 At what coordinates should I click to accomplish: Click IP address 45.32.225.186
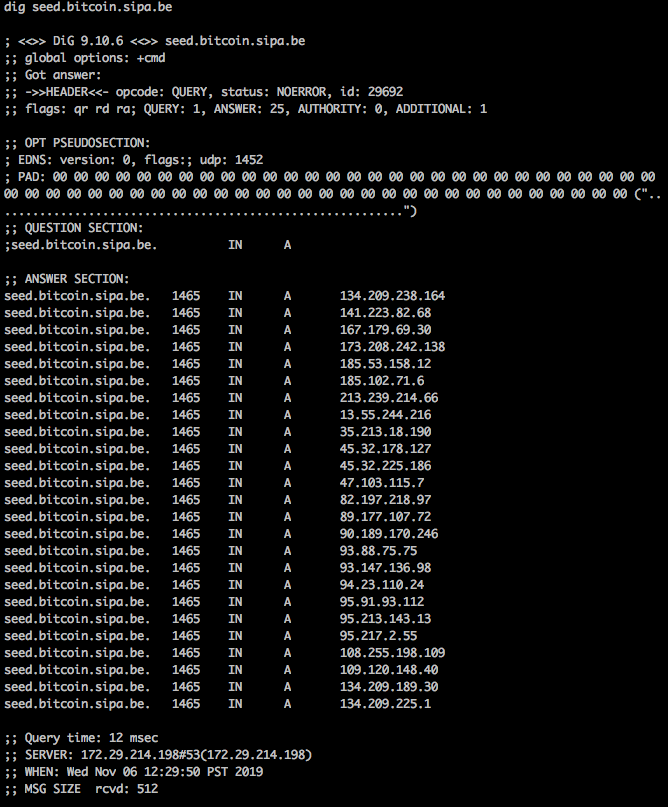tap(385, 466)
